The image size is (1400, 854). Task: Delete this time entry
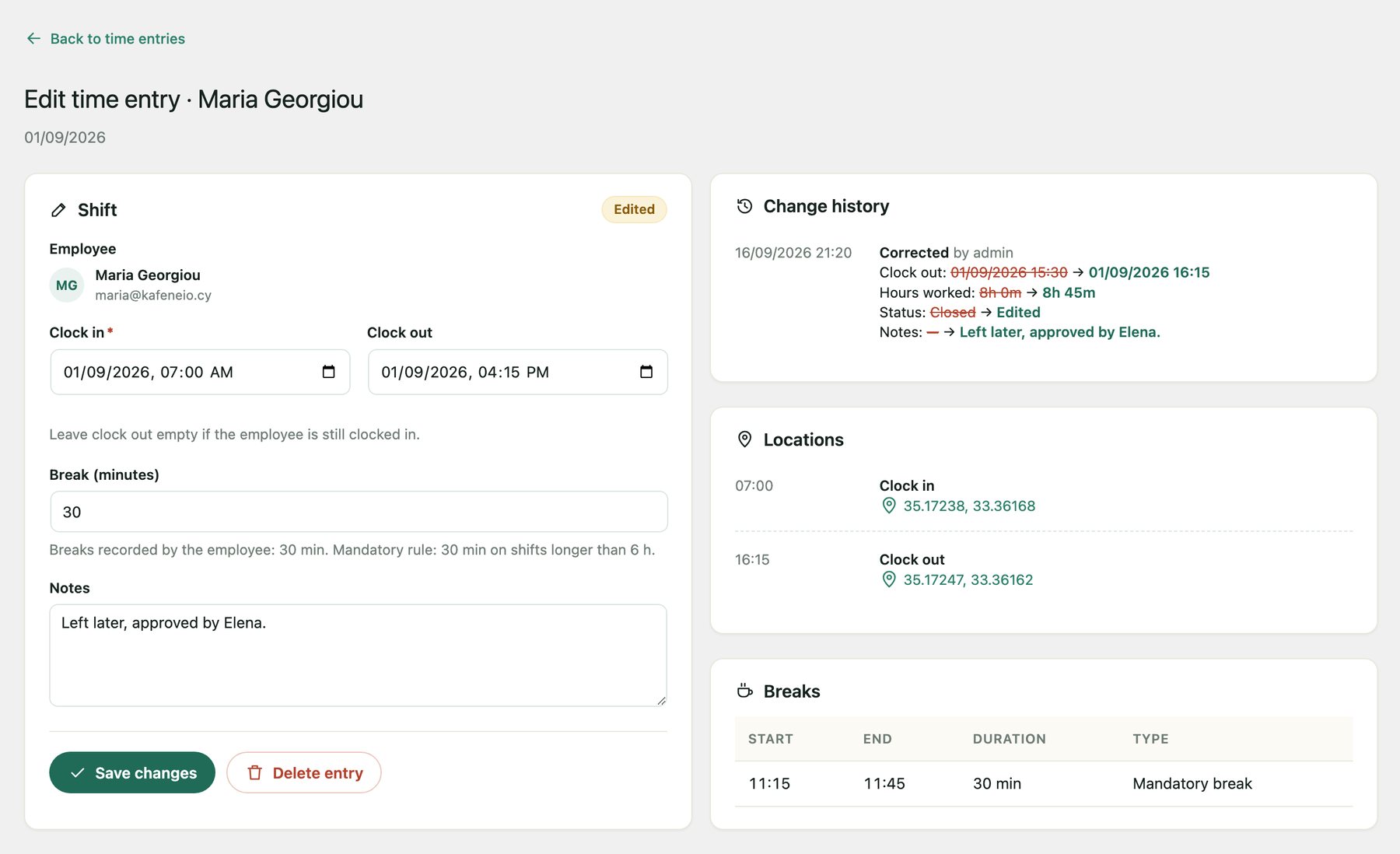303,772
